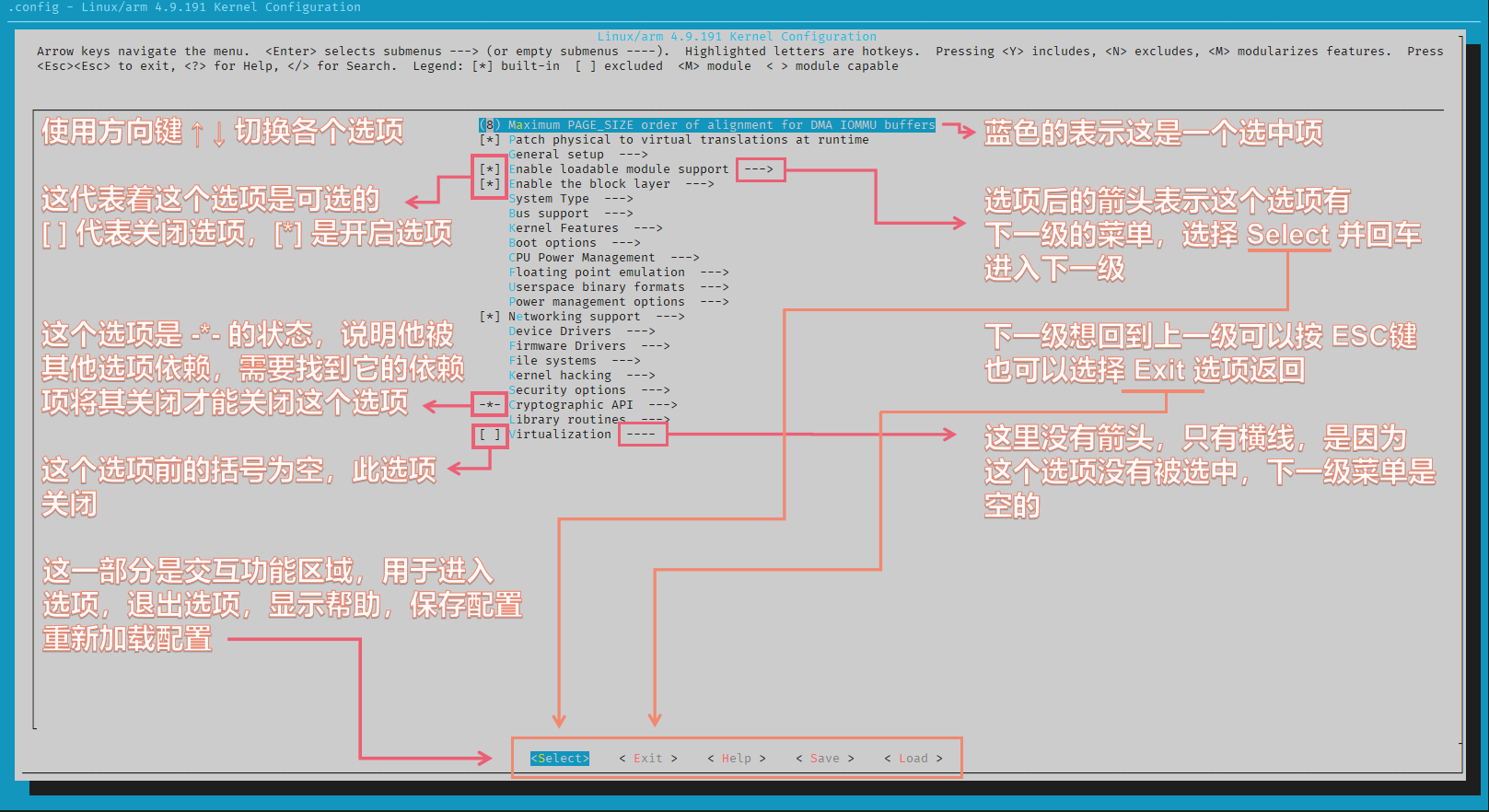Image resolution: width=1489 pixels, height=812 pixels.
Task: Select the File systems menu entry
Action: coord(553,361)
